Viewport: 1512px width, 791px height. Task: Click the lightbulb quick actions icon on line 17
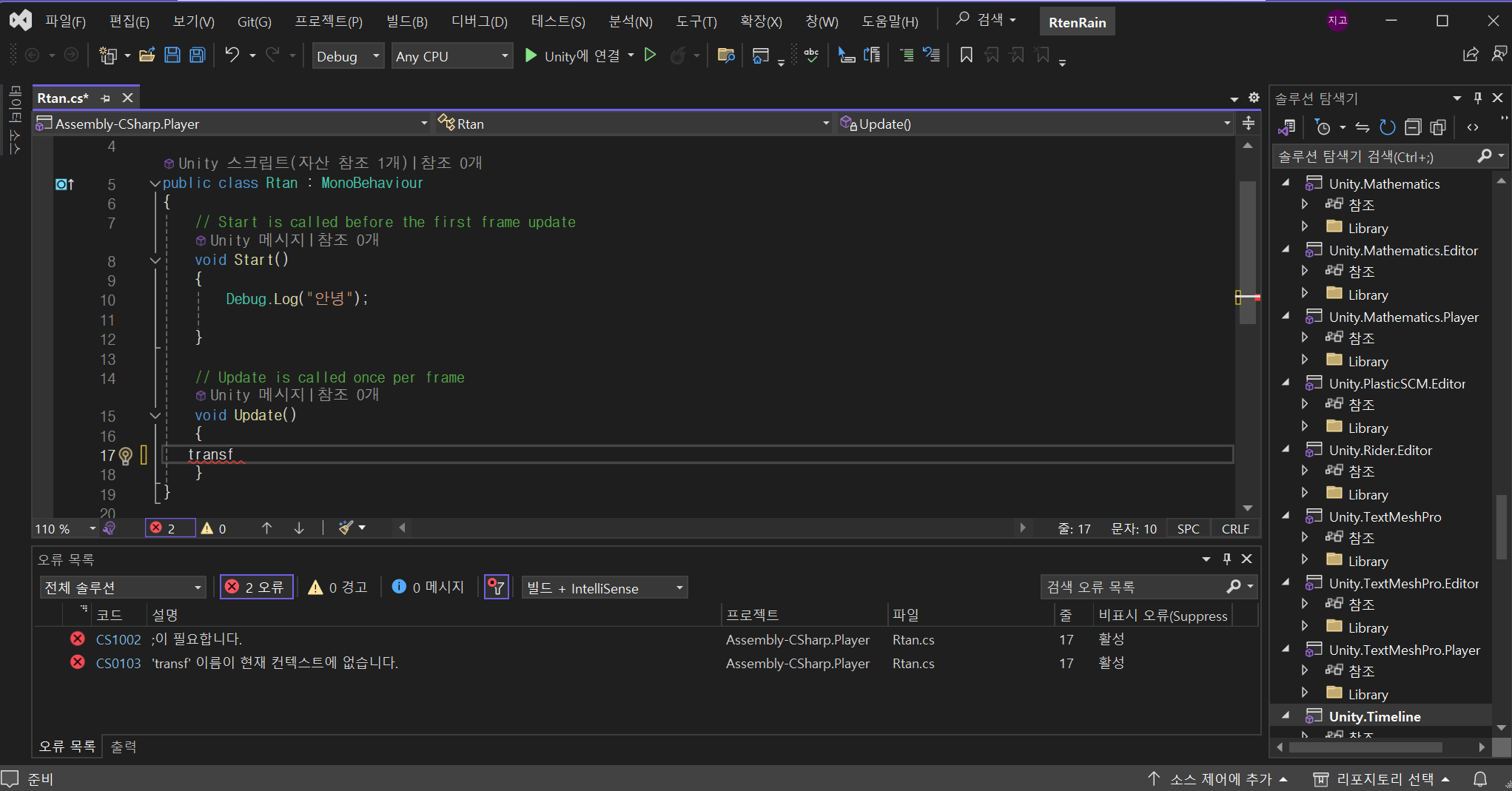click(126, 456)
